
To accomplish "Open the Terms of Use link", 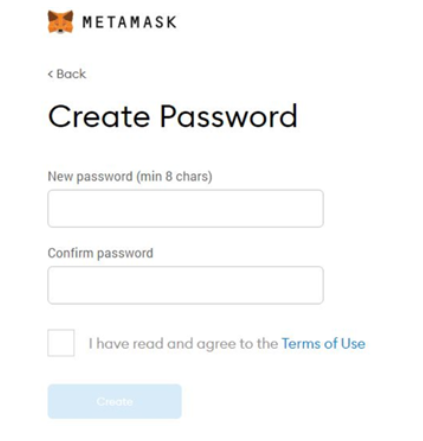I will point(323,344).
